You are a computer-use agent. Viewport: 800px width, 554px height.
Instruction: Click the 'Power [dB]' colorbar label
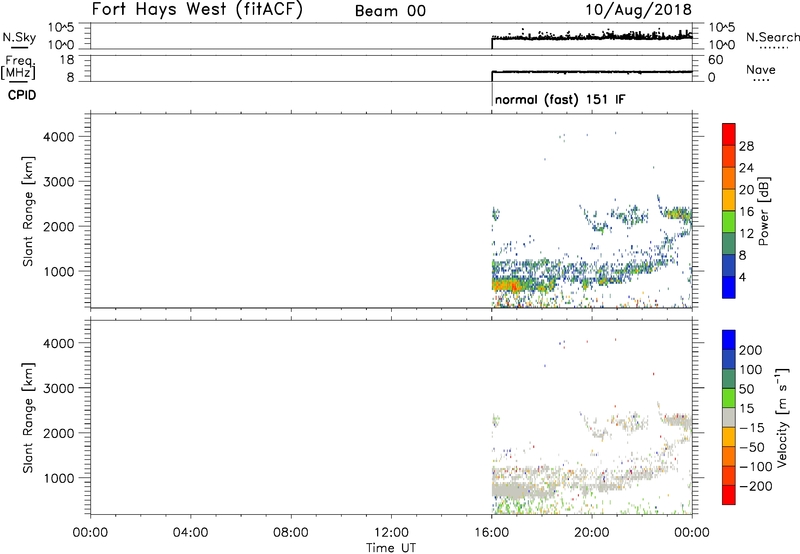[x=764, y=211]
